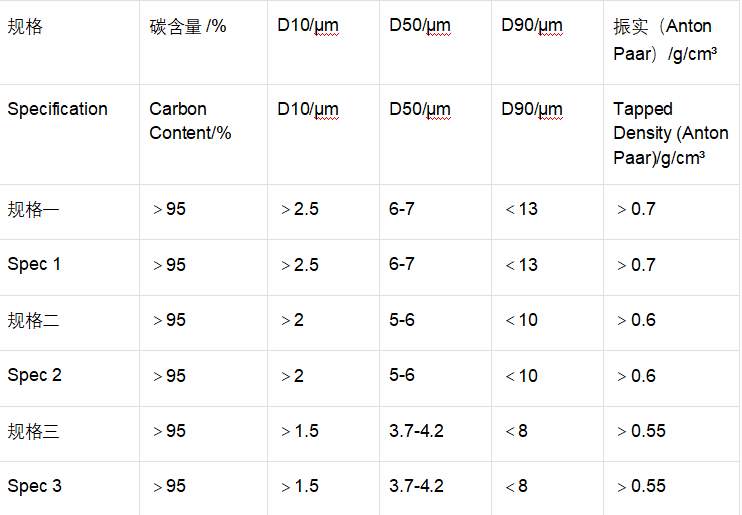Select the Spec 3 row label
The image size is (742, 515).
[x=34, y=487]
